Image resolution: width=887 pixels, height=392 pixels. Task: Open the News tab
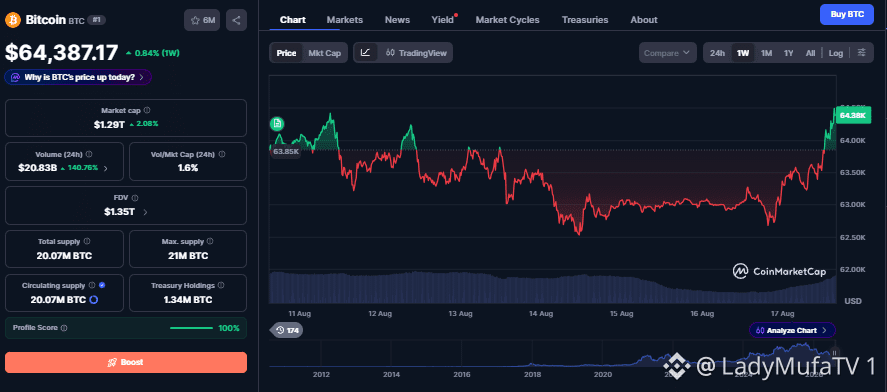click(x=397, y=20)
